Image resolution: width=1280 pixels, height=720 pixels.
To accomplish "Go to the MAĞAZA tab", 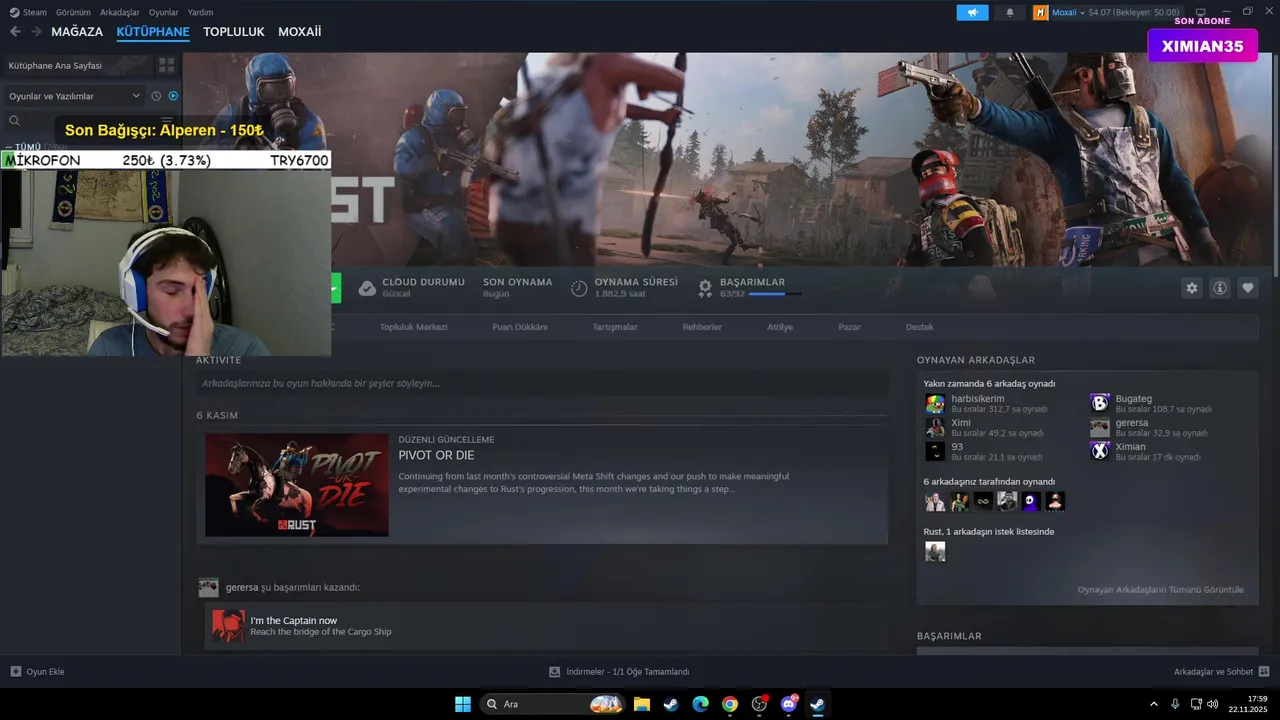I will pyautogui.click(x=77, y=32).
